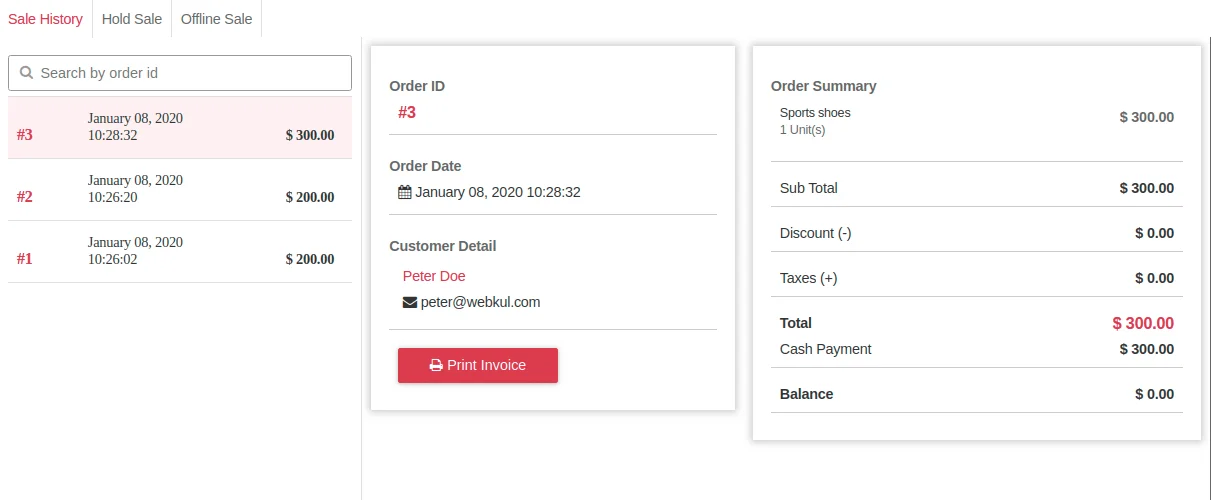Switch to the Offline Sale tab
The height and width of the screenshot is (500, 1211).
coord(216,19)
